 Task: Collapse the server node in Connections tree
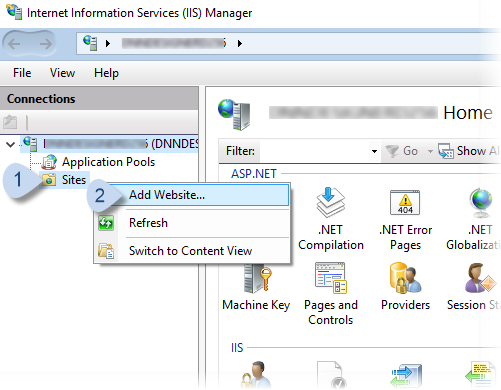pos(11,144)
